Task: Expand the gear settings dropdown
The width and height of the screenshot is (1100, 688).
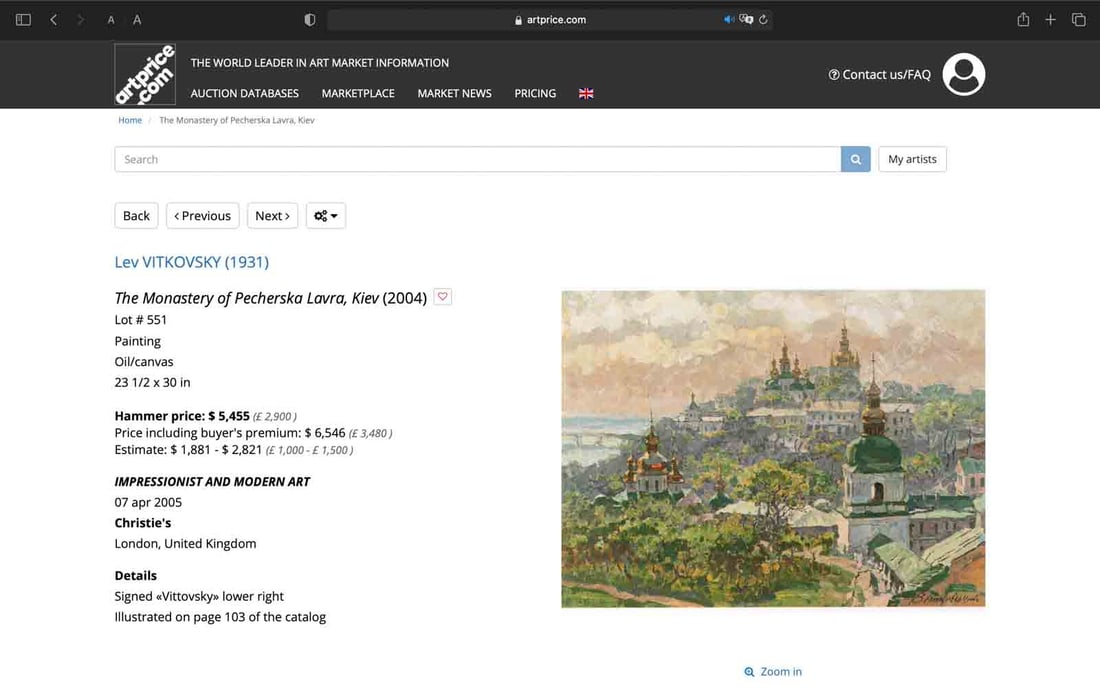Action: tap(326, 216)
